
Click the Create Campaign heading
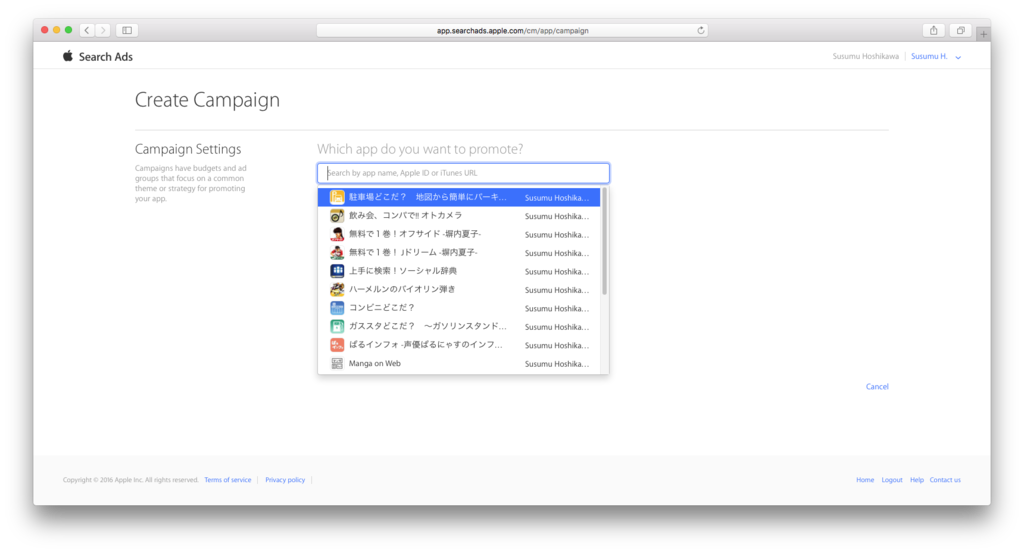click(x=207, y=100)
